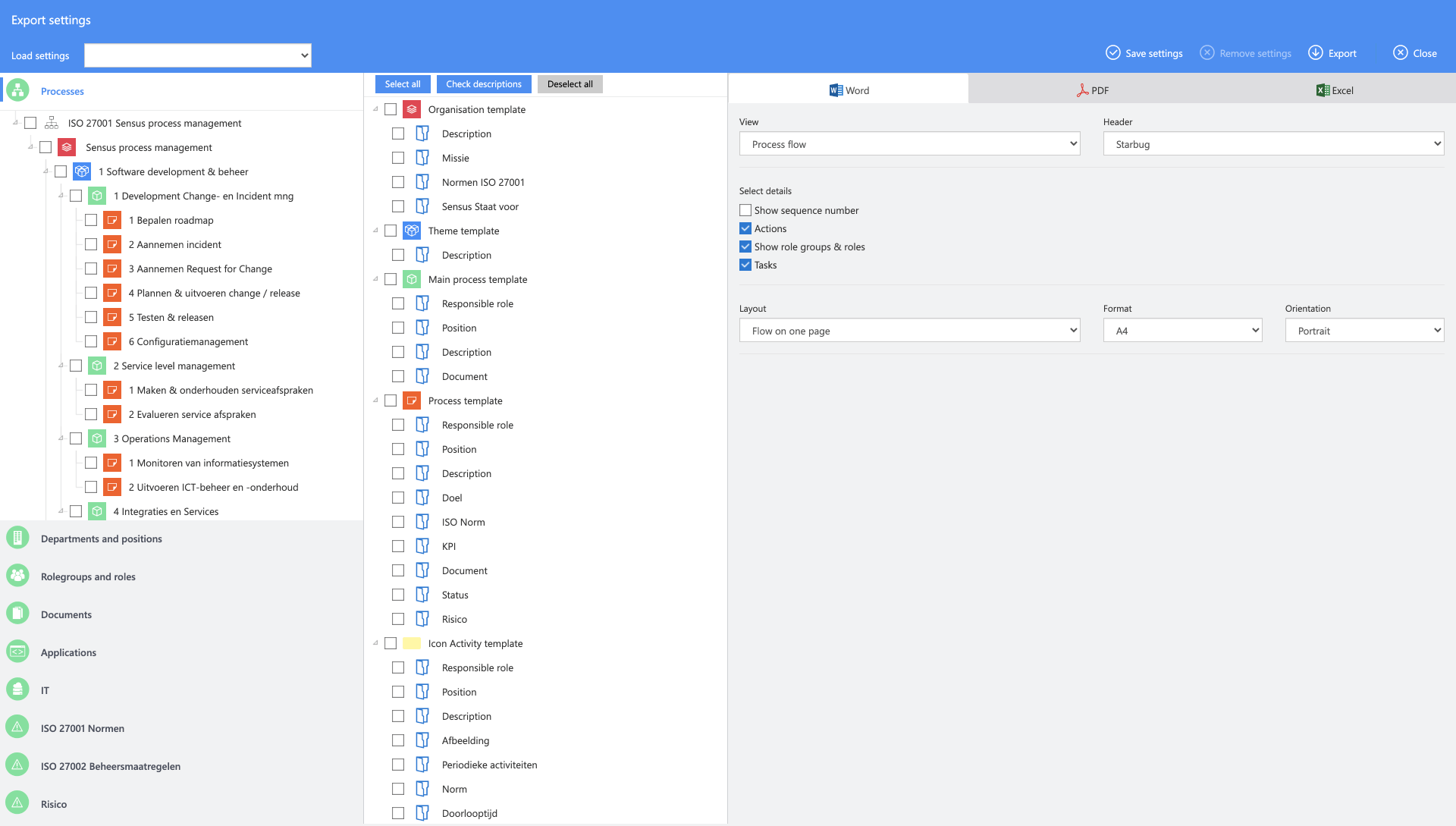
Task: Uncheck the Tasks checkbox
Action: click(745, 265)
